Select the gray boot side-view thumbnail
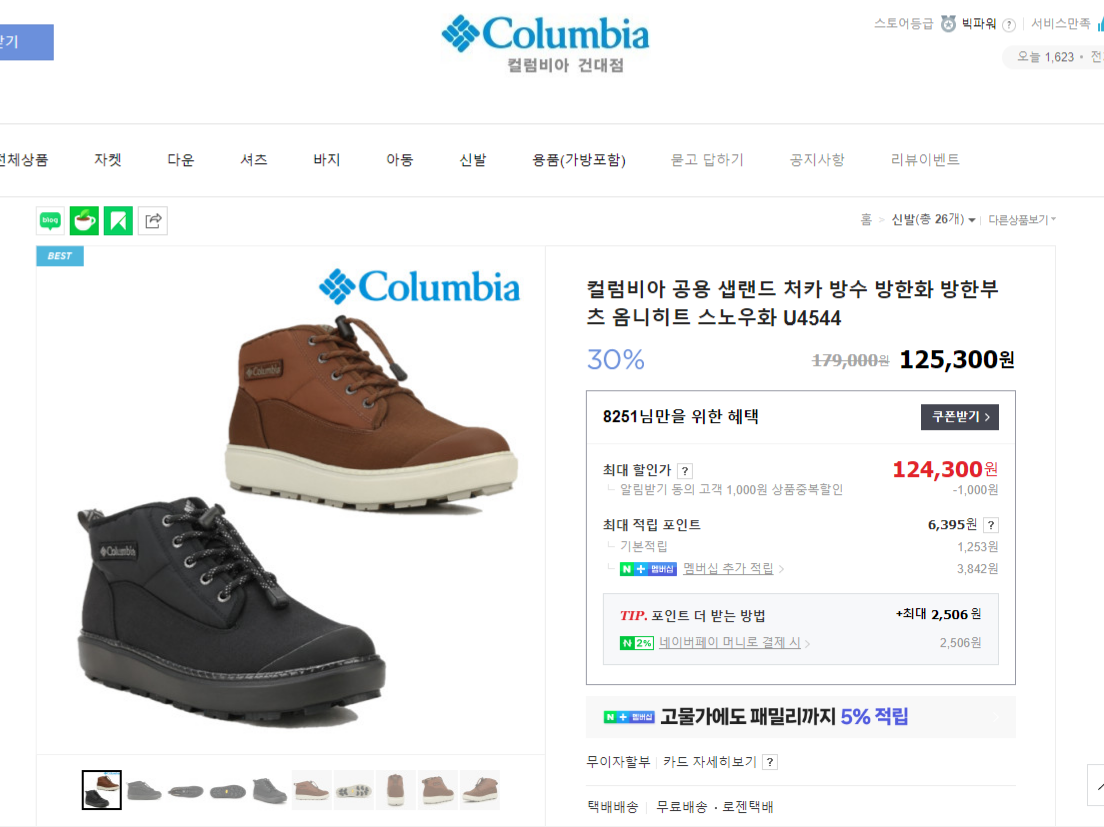 (x=144, y=790)
